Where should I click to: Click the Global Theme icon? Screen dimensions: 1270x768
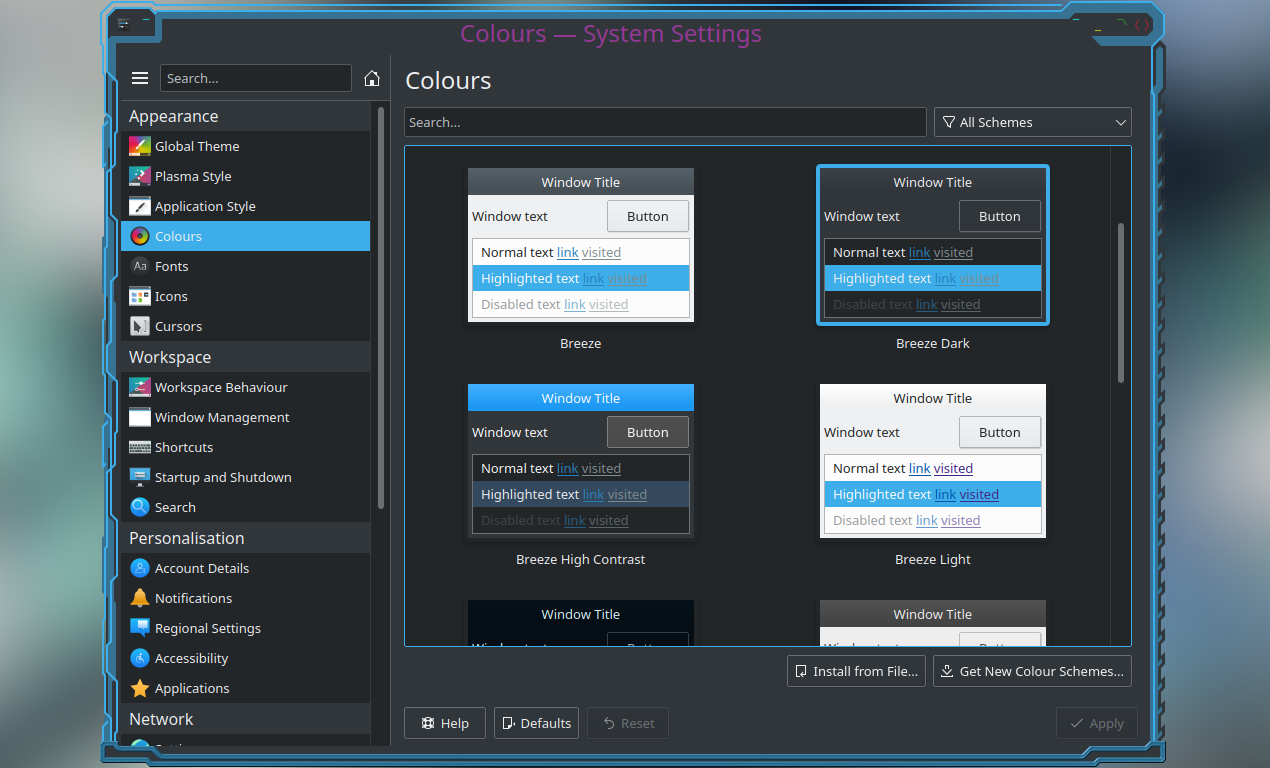(140, 146)
